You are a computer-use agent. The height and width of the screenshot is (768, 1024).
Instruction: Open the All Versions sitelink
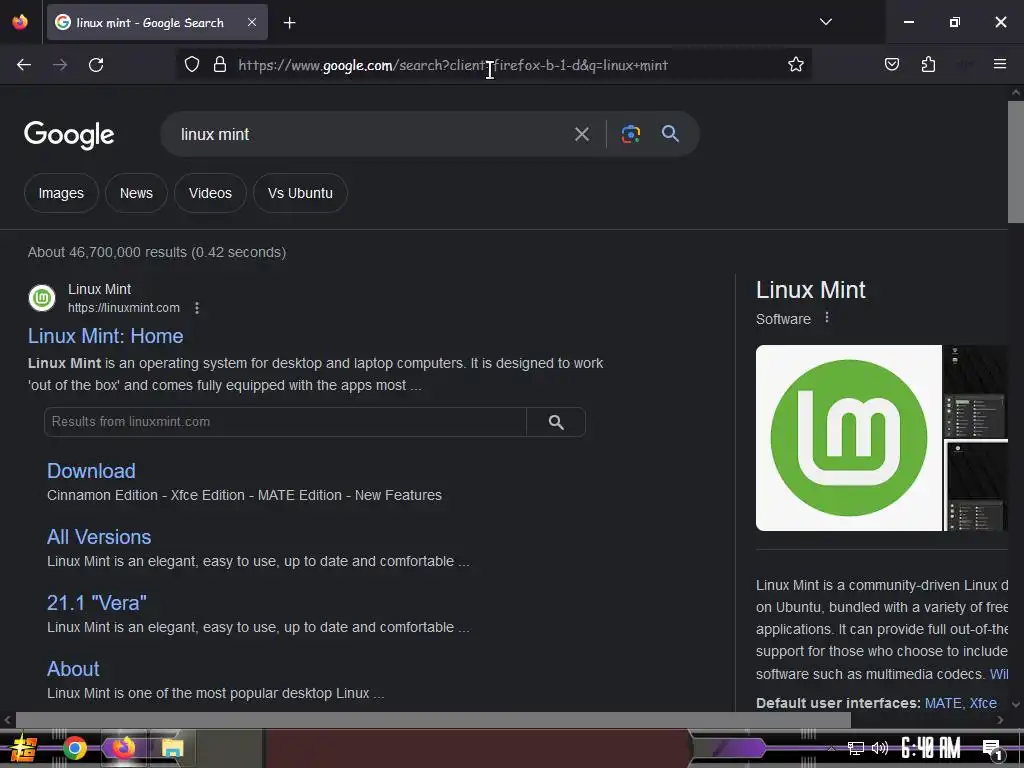coord(99,537)
